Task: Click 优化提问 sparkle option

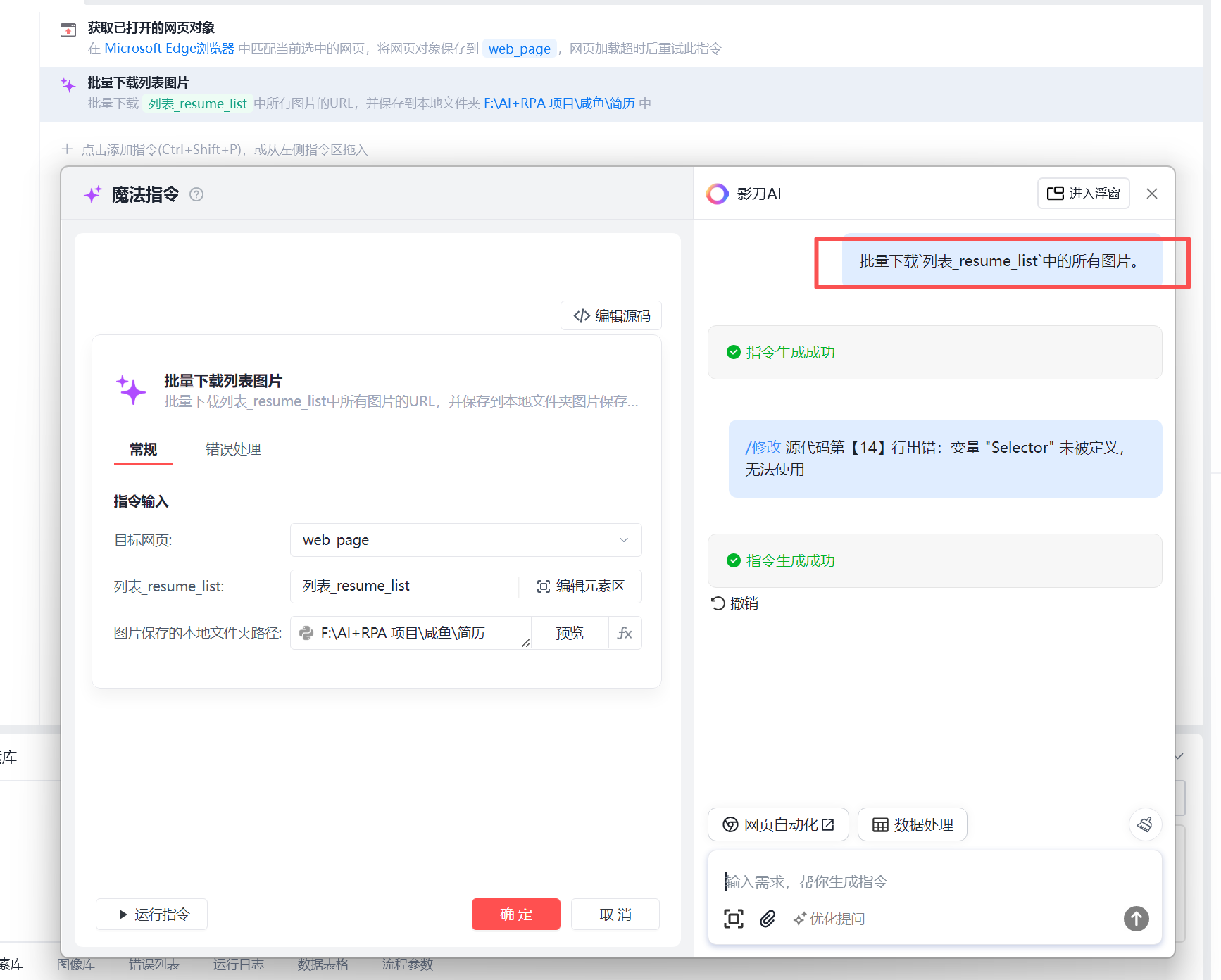Action: 829,919
